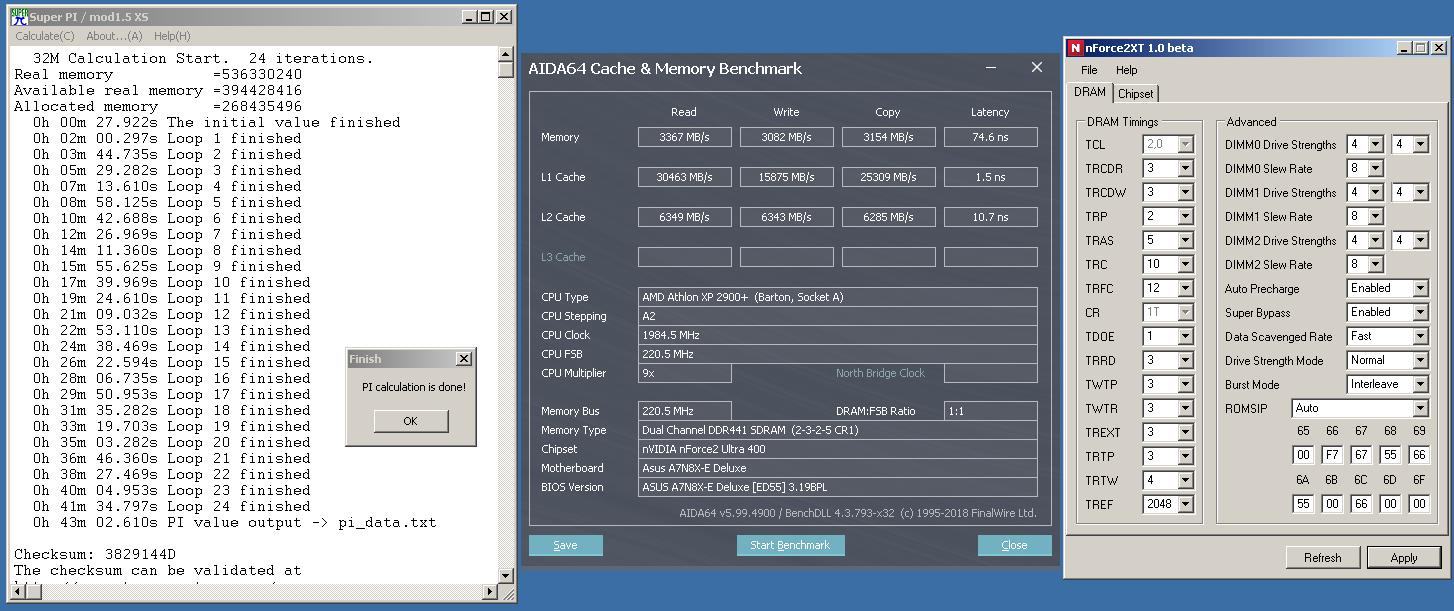1454x611 pixels.
Task: Open Data Scavenged Rate dropdown
Action: (x=1420, y=336)
